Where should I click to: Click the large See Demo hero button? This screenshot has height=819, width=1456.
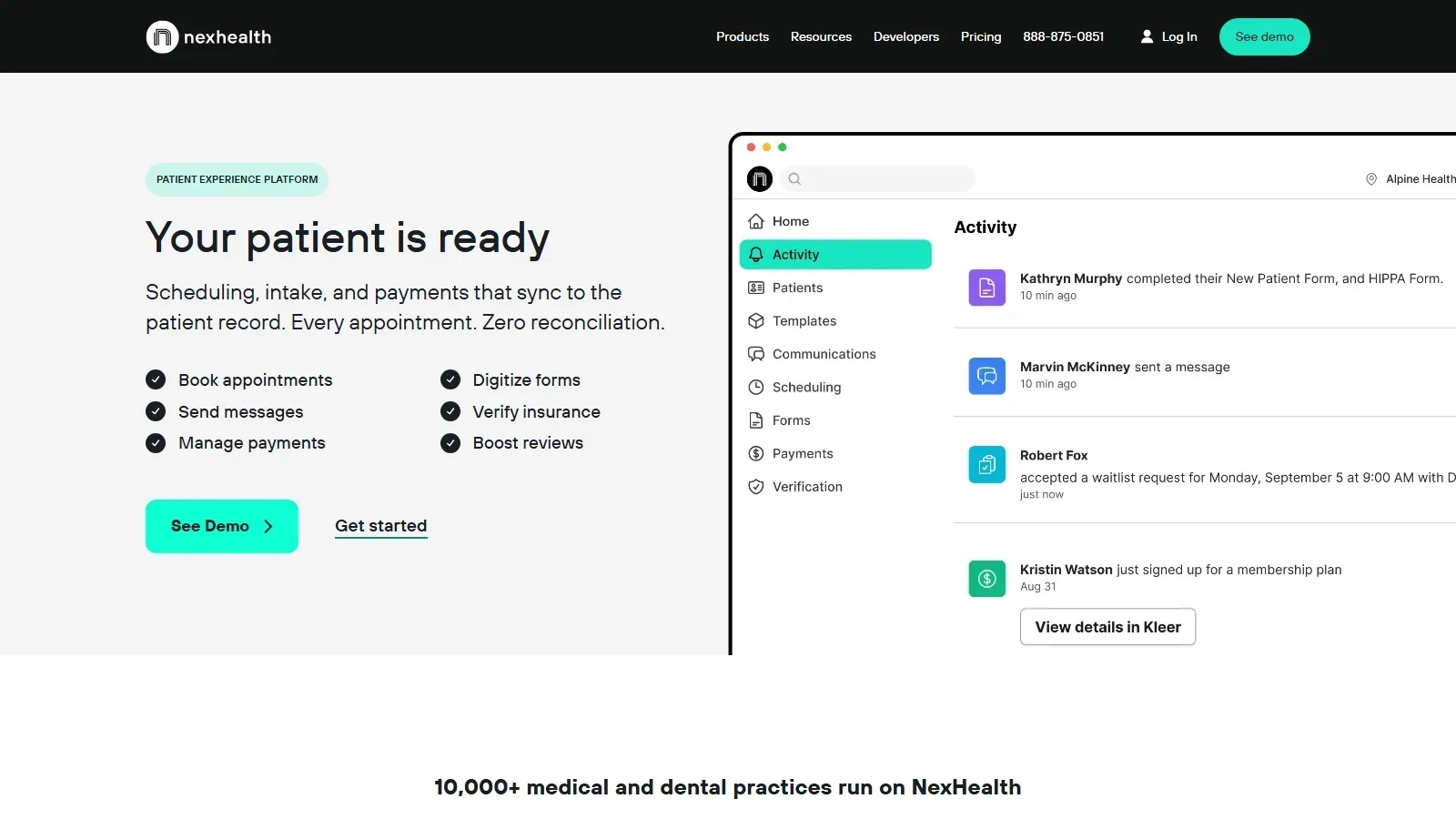(x=222, y=526)
